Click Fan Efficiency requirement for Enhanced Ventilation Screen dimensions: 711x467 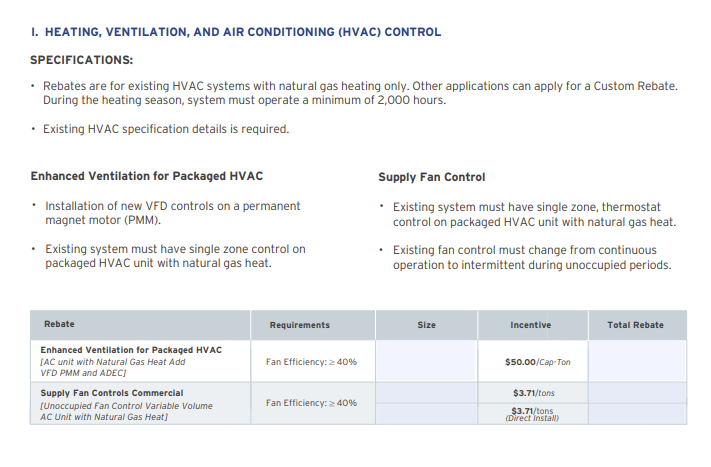[311, 362]
